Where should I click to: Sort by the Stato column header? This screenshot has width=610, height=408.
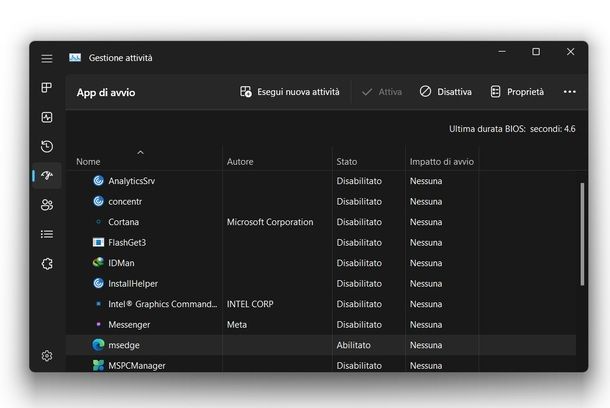click(x=347, y=162)
